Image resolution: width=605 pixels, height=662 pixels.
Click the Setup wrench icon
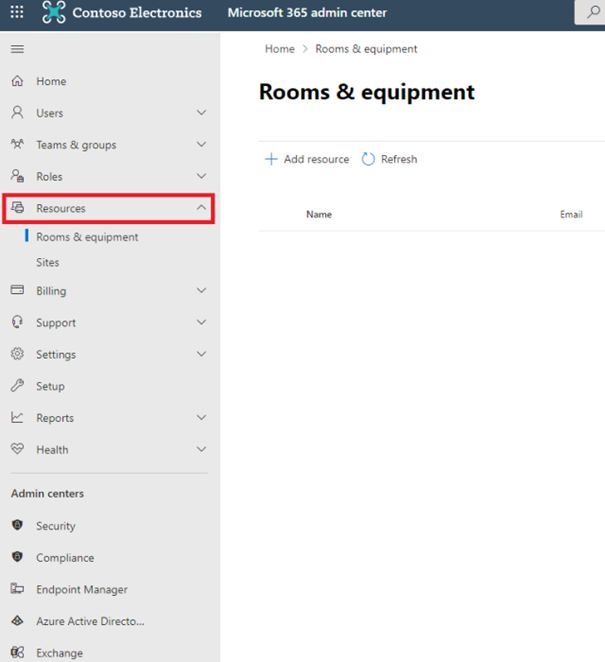pyautogui.click(x=17, y=385)
